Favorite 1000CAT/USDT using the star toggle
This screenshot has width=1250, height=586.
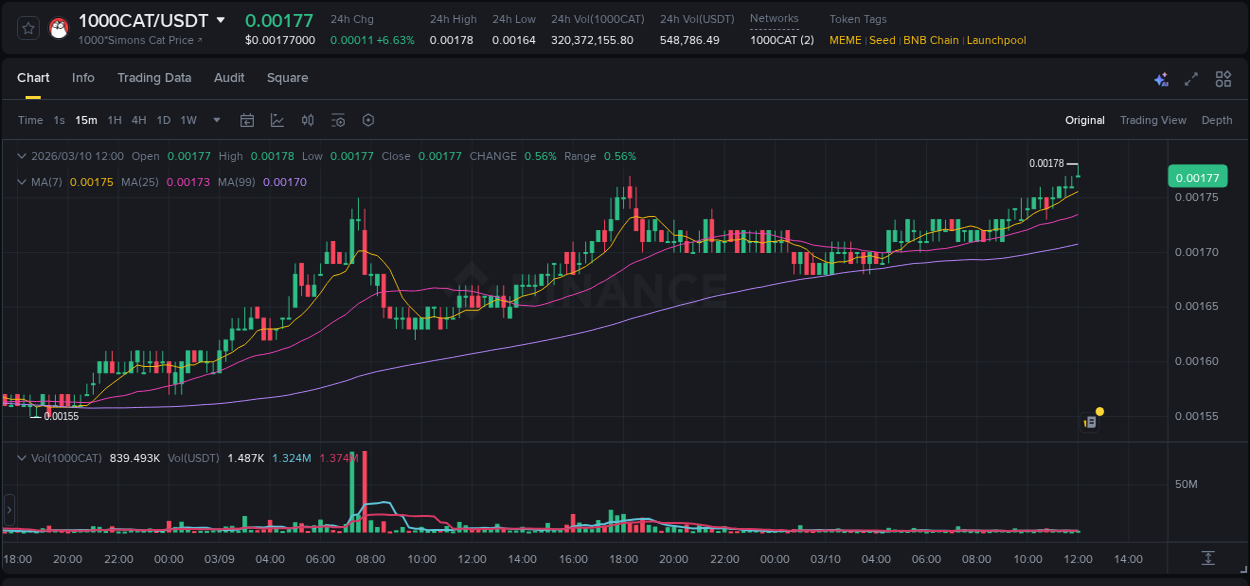(27, 27)
